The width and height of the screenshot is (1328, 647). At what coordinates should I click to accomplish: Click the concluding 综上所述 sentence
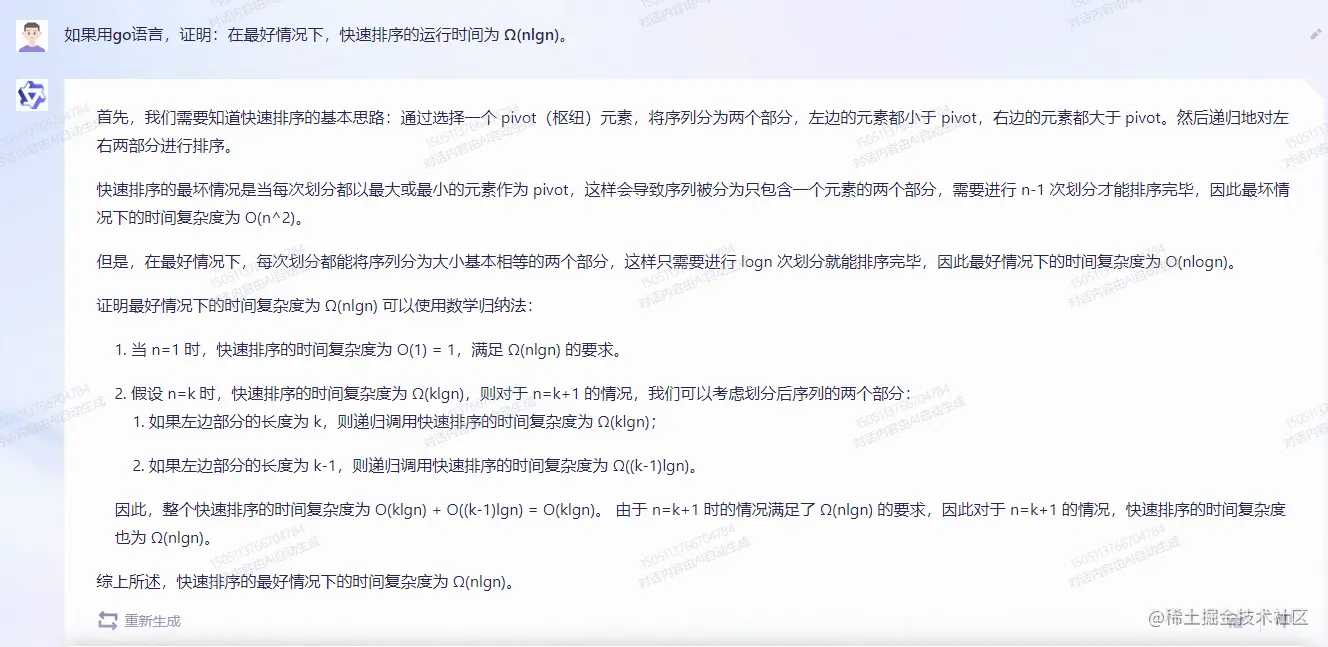(x=300, y=581)
